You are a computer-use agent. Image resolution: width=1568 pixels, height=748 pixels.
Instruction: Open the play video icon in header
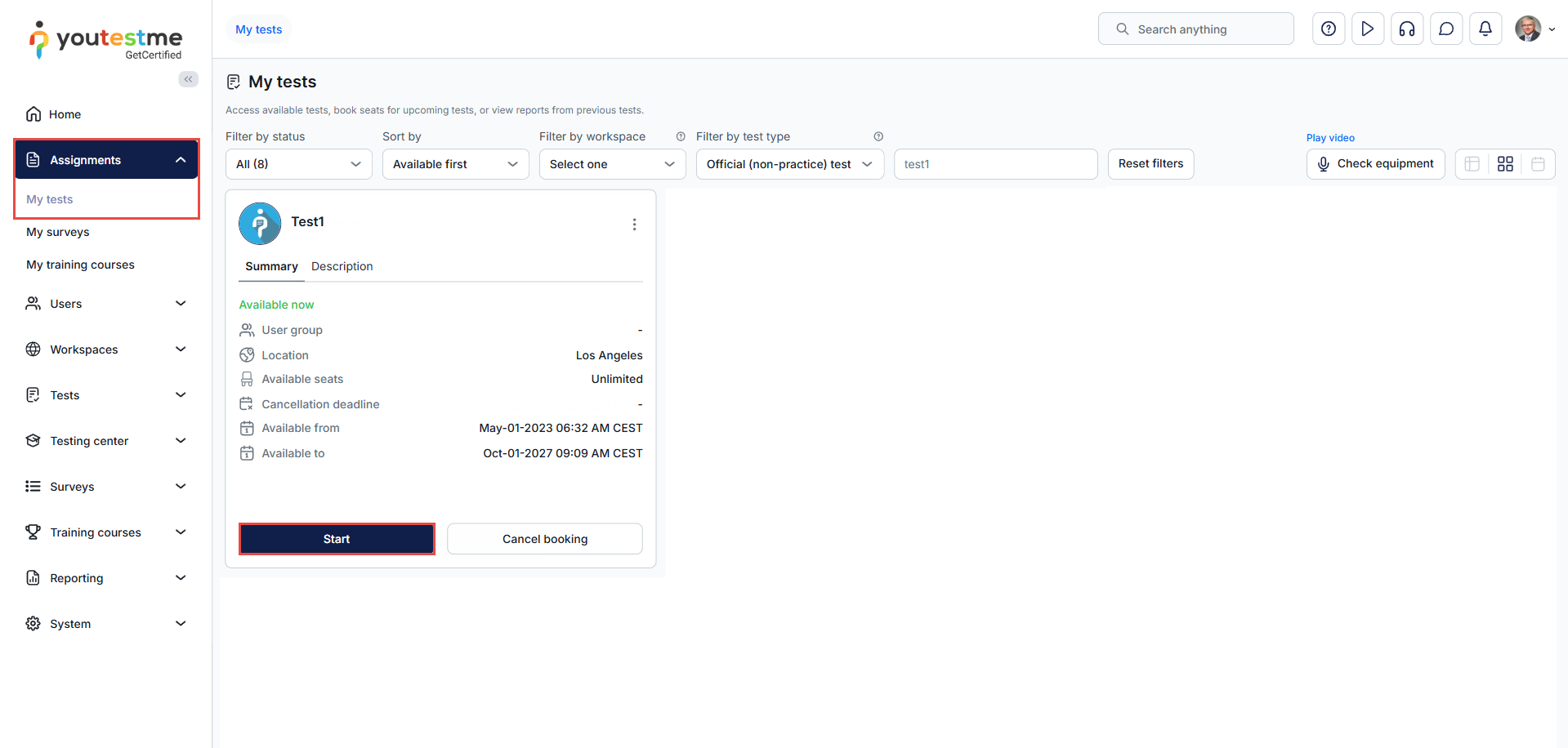(x=1368, y=29)
